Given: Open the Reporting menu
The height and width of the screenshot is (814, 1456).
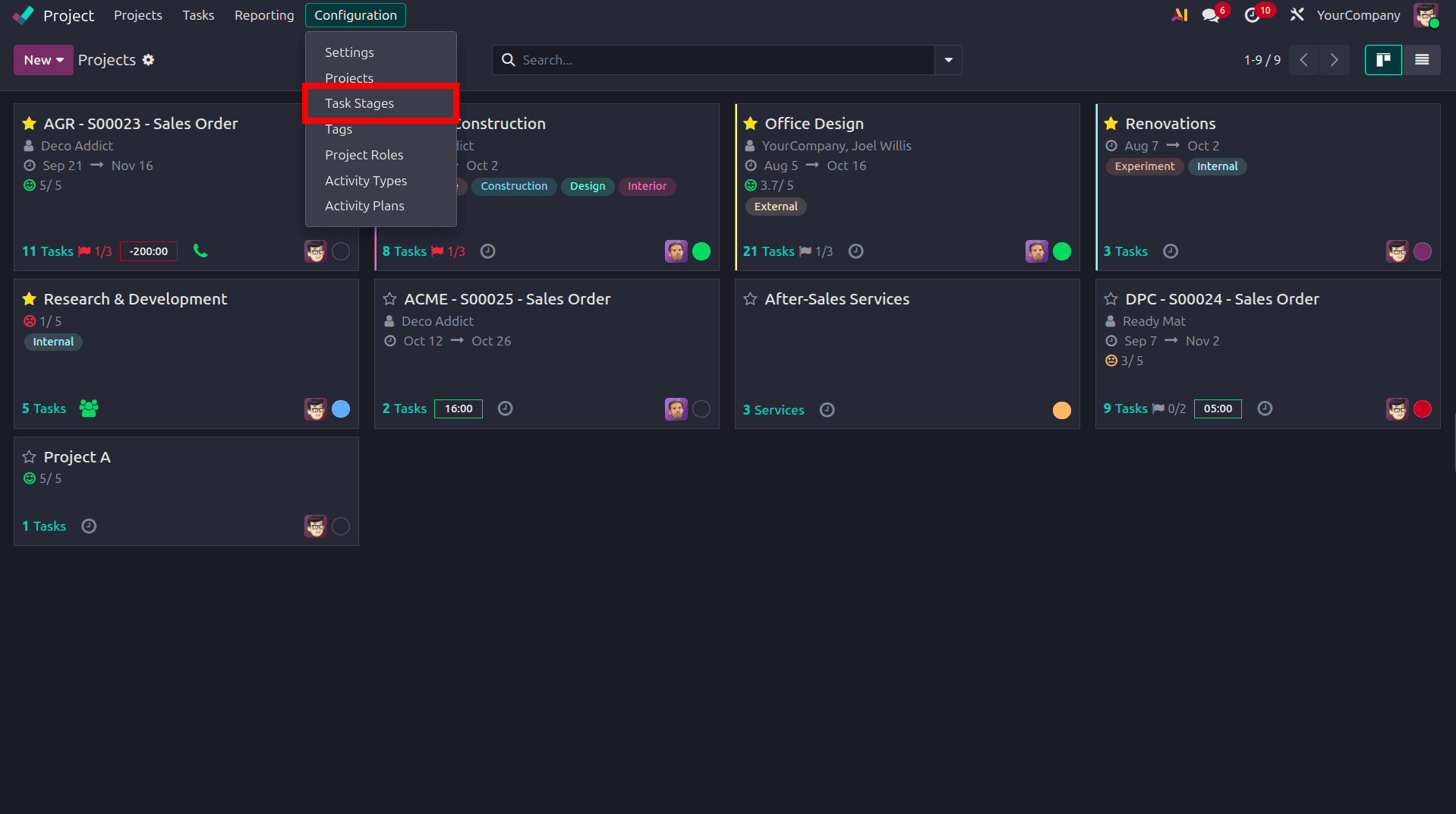Looking at the screenshot, I should pyautogui.click(x=264, y=15).
